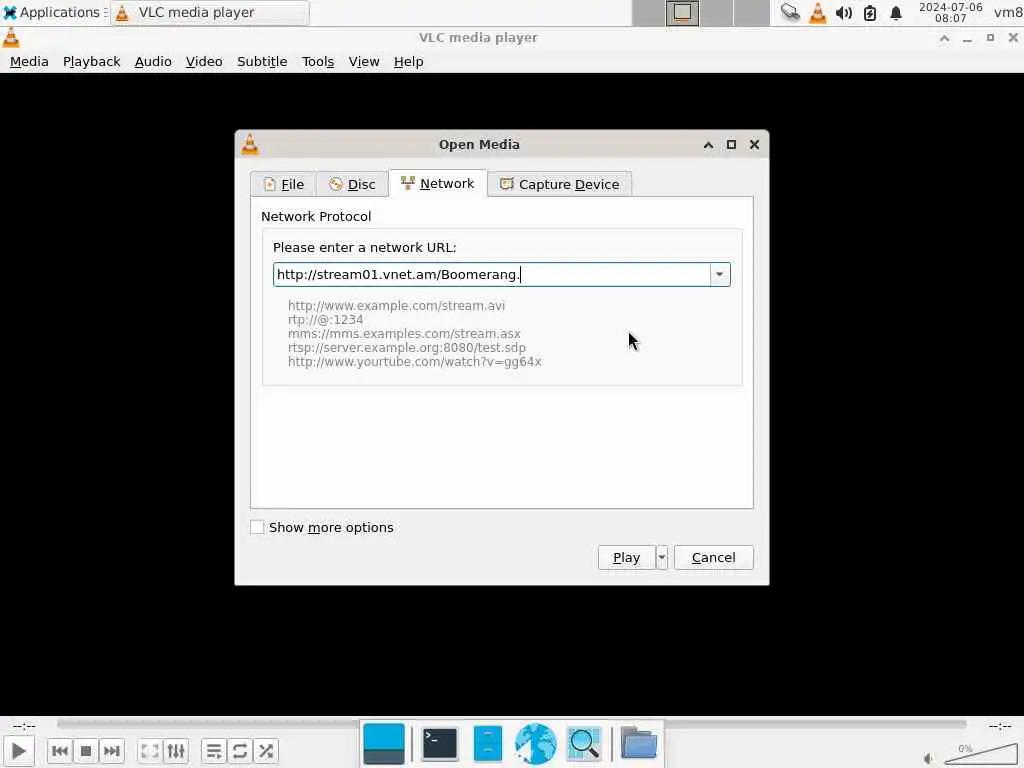Switch to the File tab
Image resolution: width=1024 pixels, height=768 pixels.
283,184
